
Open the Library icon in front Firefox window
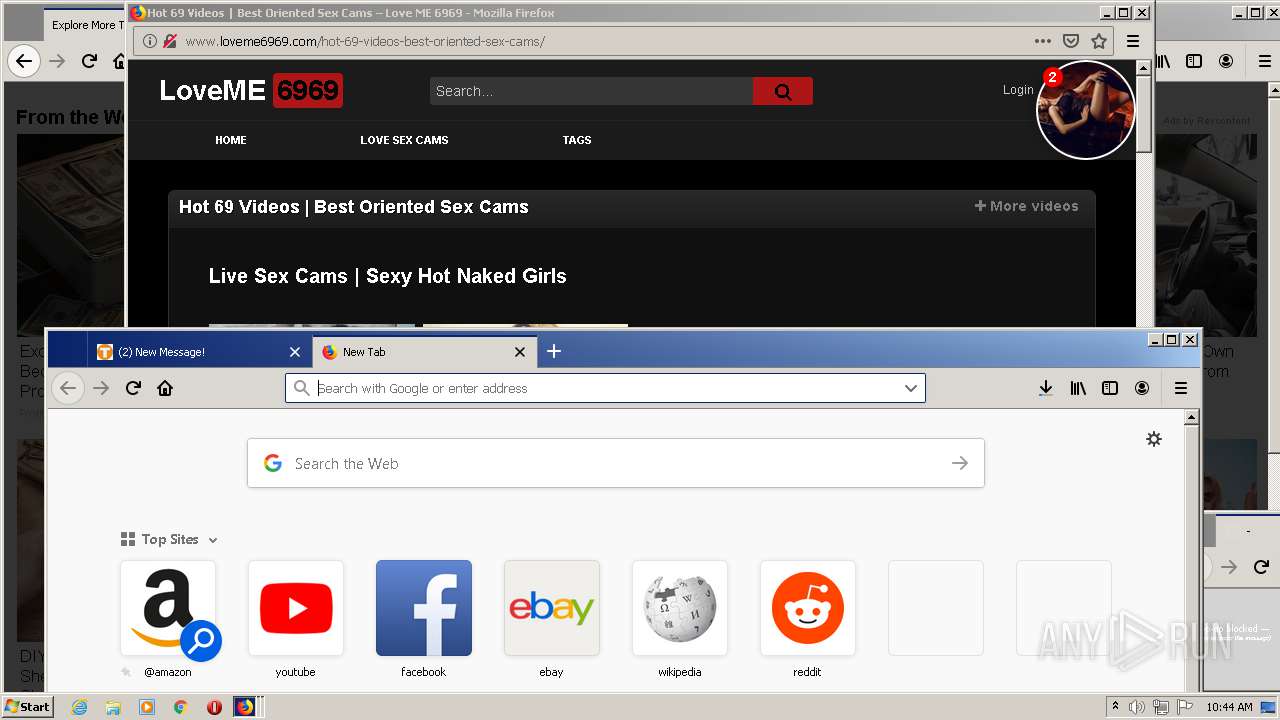pos(1078,388)
